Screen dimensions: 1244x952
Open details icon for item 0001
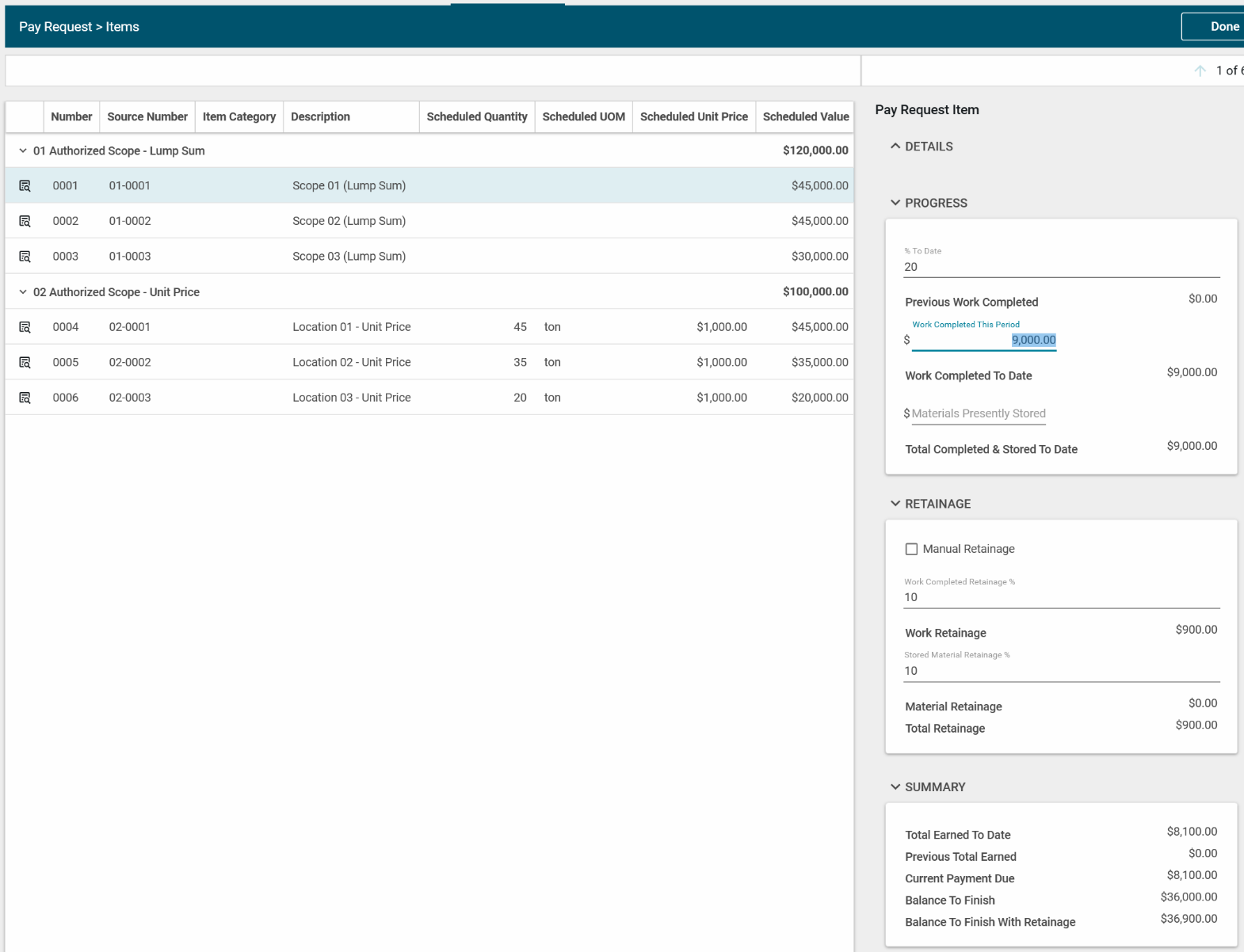click(25, 186)
